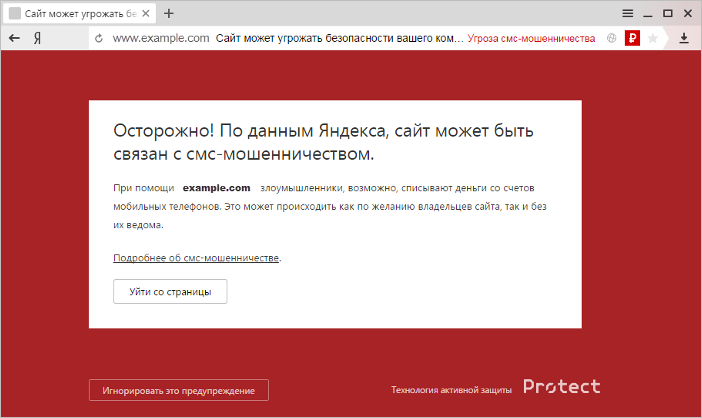Close the tab 'Сайт может угрожать'

pos(146,13)
